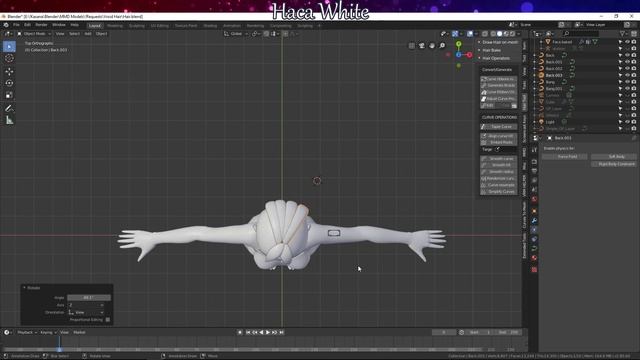This screenshot has height=360, width=640.
Task: Select Back.003 in the outliner
Action: tap(554, 75)
